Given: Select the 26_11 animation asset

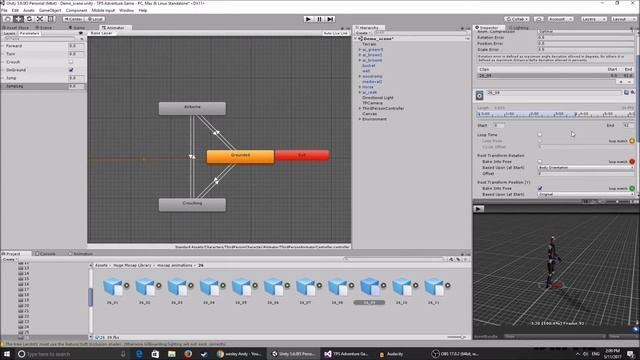Looking at the screenshot, I should [434, 287].
